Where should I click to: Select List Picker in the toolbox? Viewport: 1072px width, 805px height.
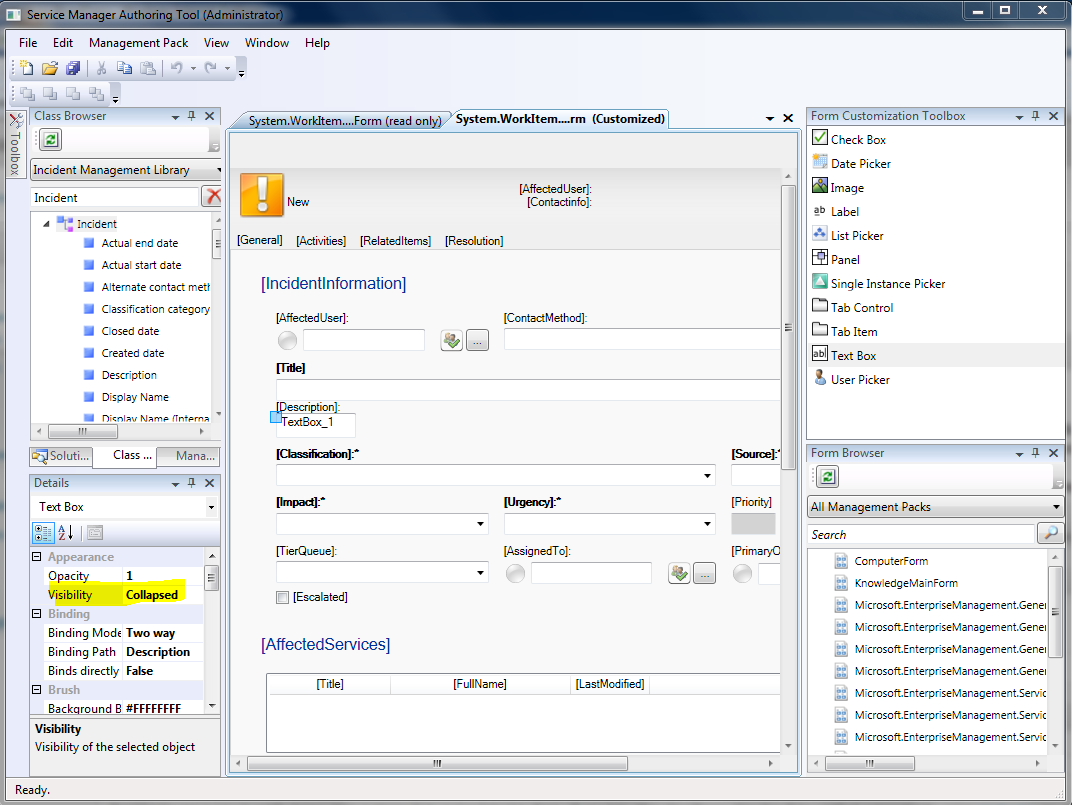(857, 235)
